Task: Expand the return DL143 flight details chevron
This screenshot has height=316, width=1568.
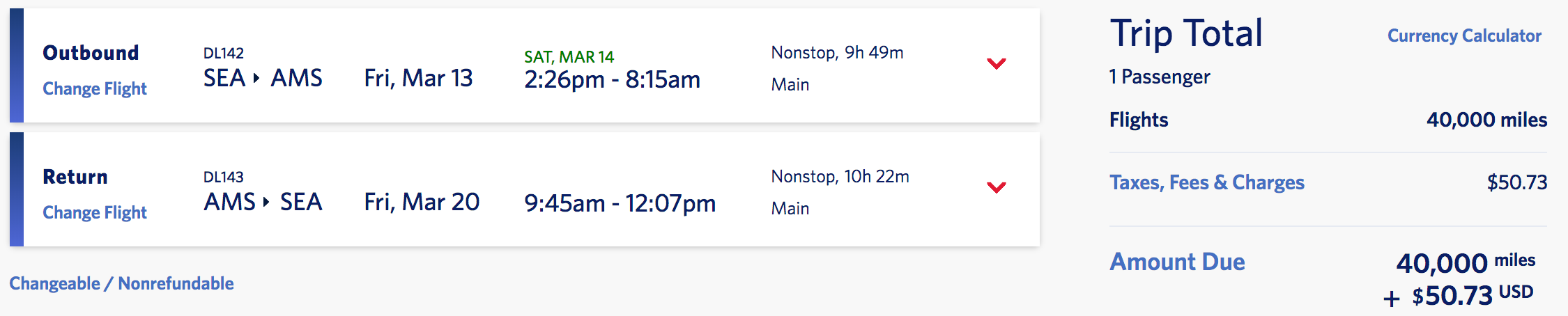Action: [x=997, y=187]
